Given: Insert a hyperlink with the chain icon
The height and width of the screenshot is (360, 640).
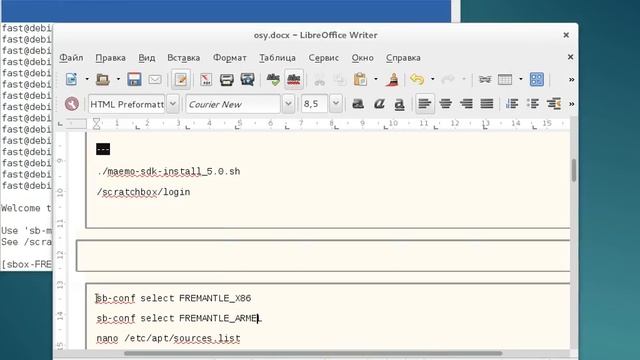Looking at the screenshot, I should 485,79.
